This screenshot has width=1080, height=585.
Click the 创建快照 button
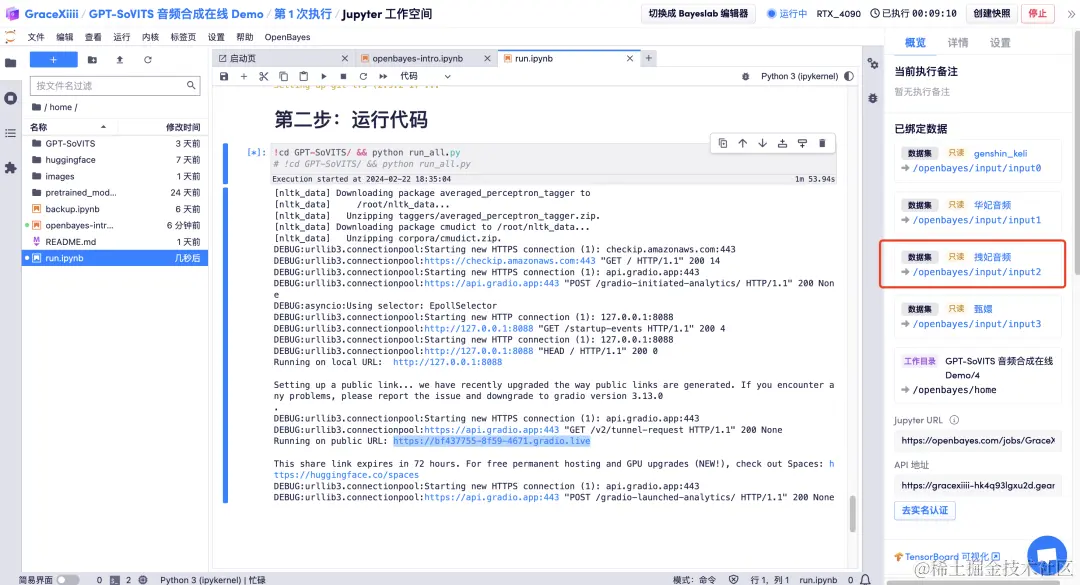[991, 14]
